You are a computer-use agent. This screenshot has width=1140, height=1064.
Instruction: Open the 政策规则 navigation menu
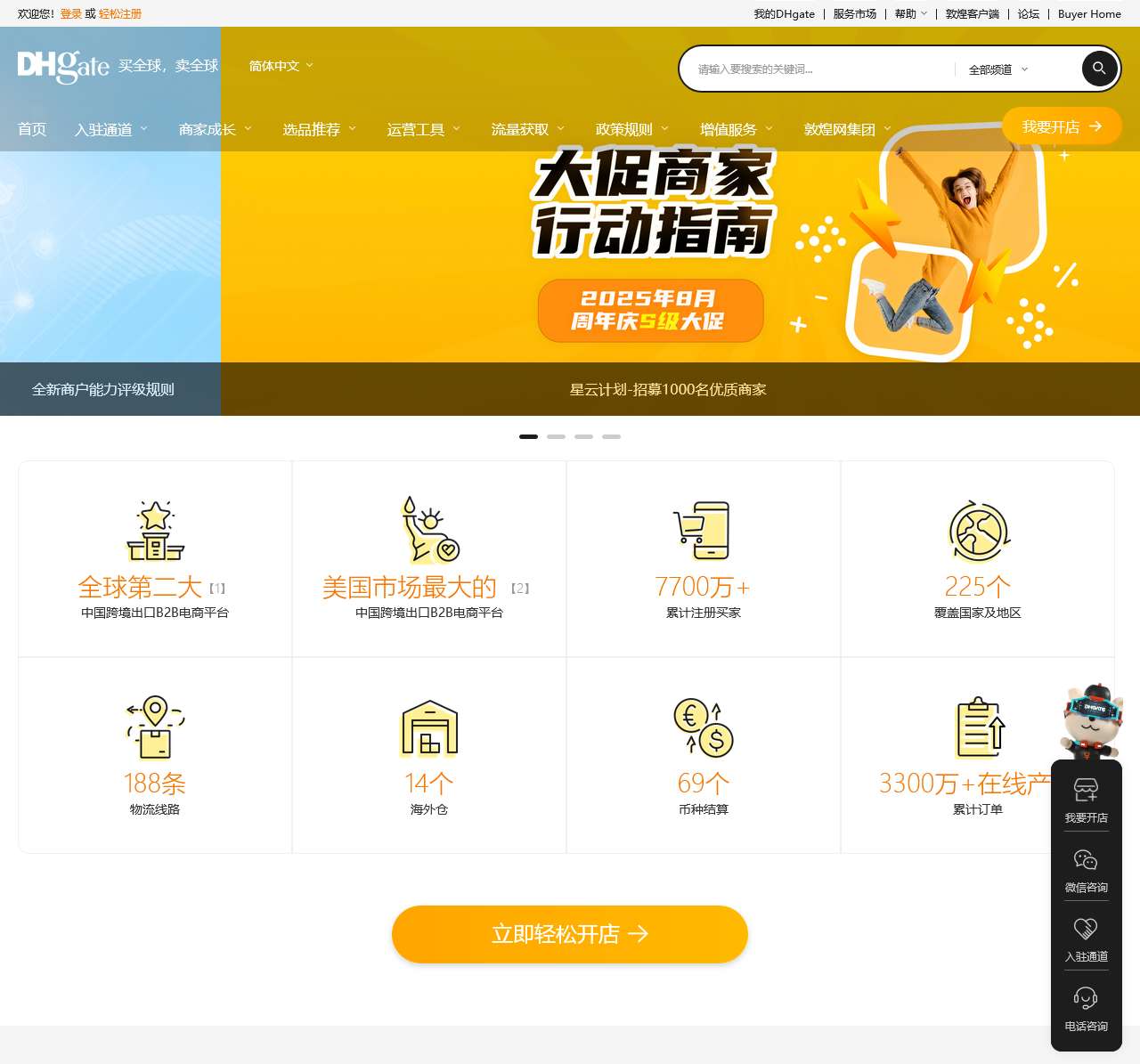click(631, 130)
